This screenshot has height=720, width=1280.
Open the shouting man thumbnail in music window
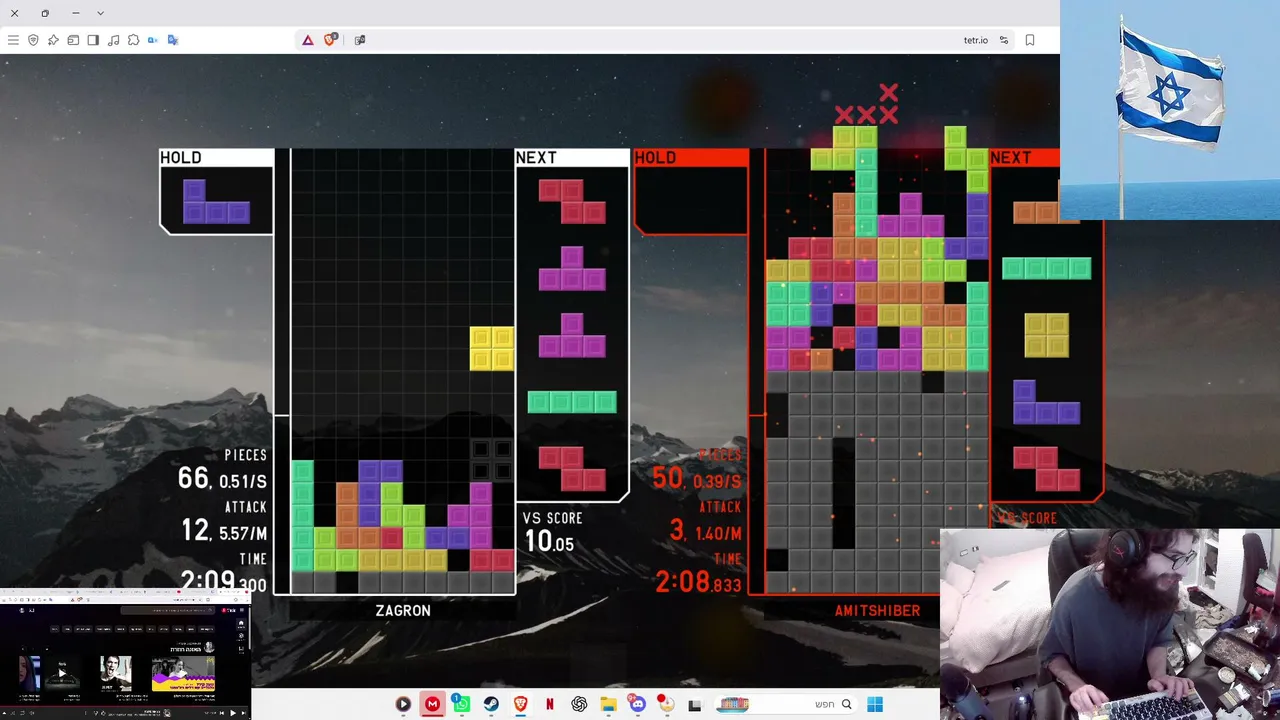(116, 673)
